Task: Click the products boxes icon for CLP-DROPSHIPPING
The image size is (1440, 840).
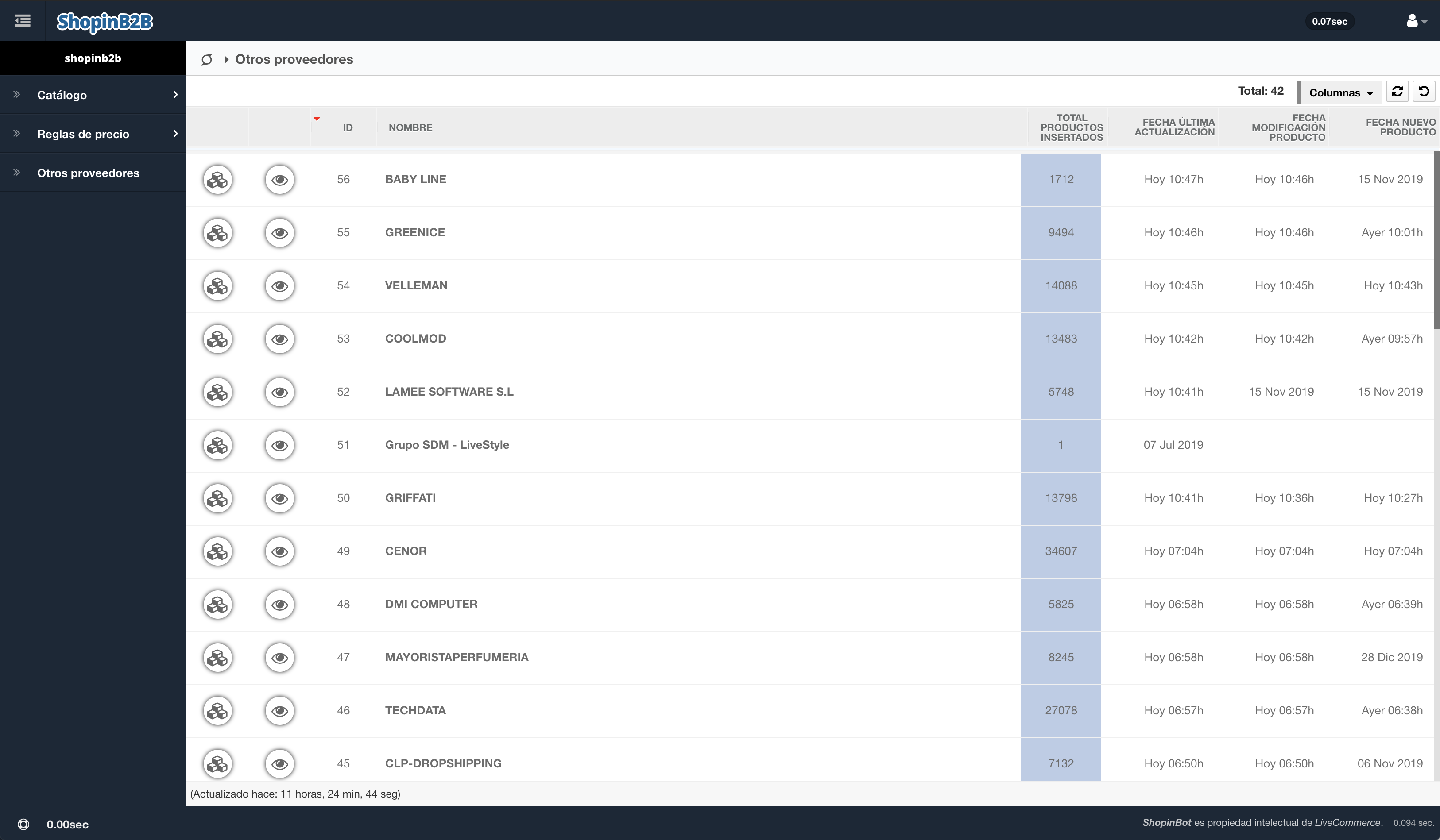Action: pyautogui.click(x=218, y=764)
